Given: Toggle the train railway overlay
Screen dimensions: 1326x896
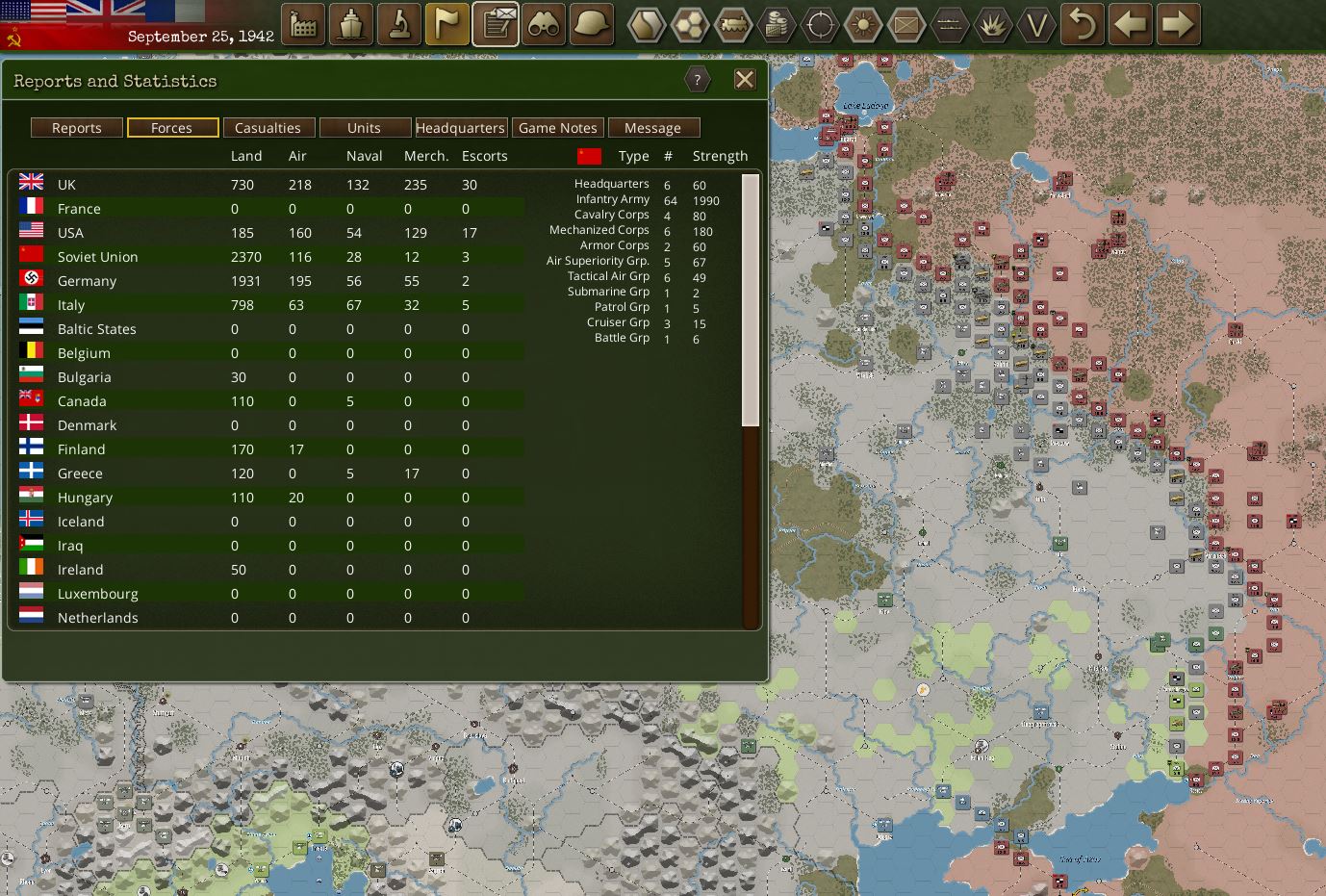Looking at the screenshot, I should pyautogui.click(x=733, y=25).
